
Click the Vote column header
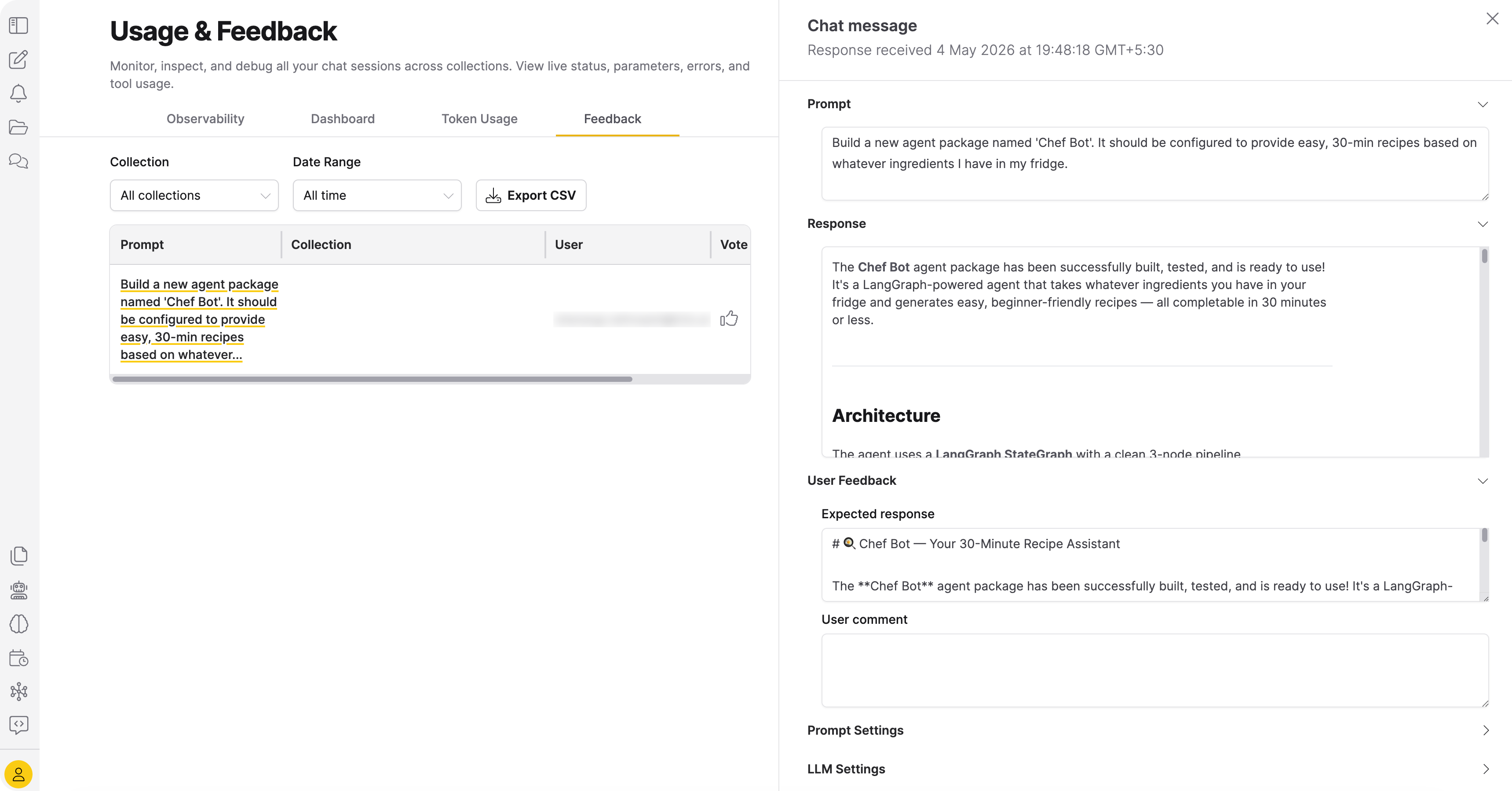[x=734, y=245]
